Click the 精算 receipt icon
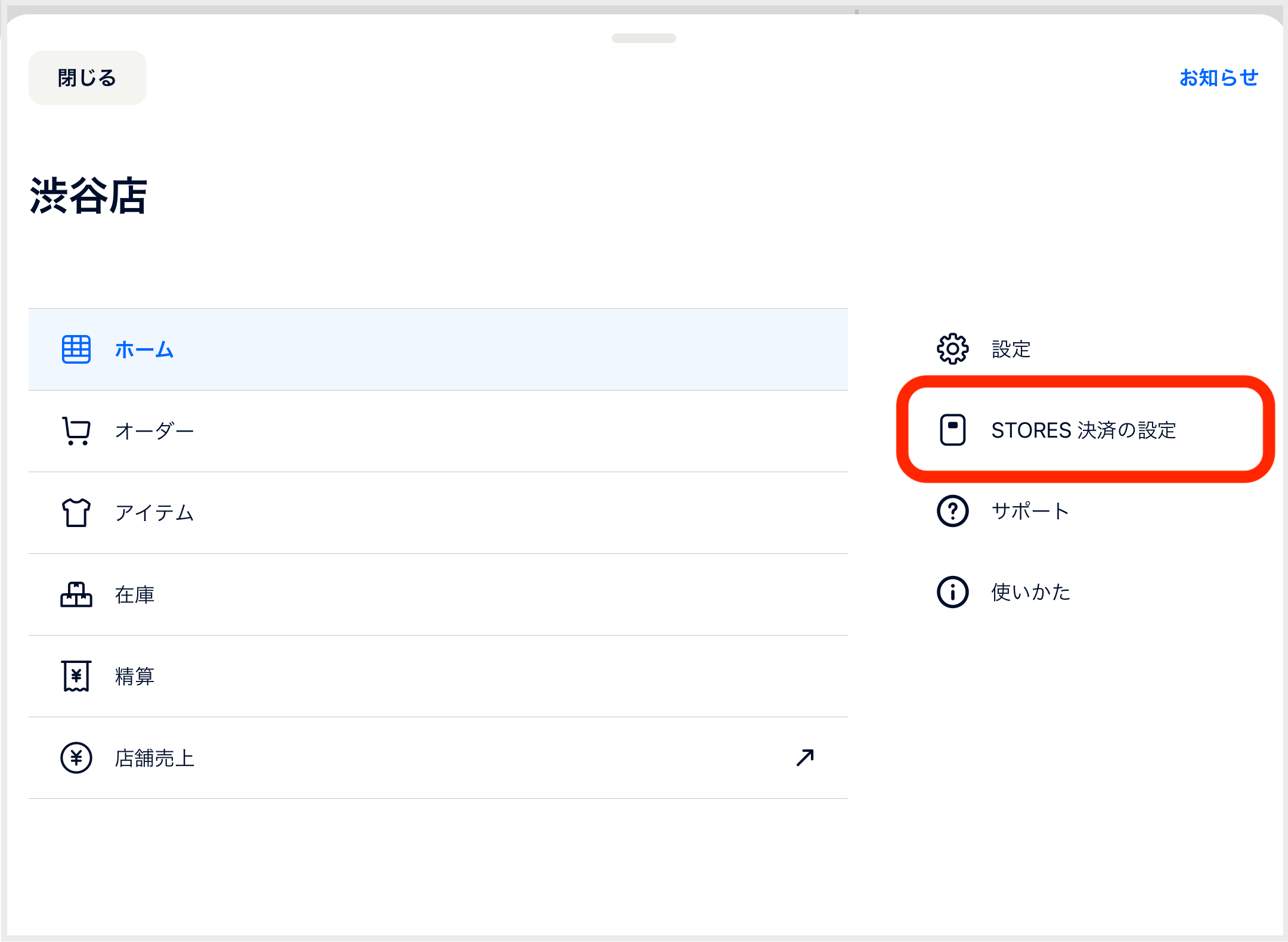Screen dimensions: 1288x942 click(76, 676)
